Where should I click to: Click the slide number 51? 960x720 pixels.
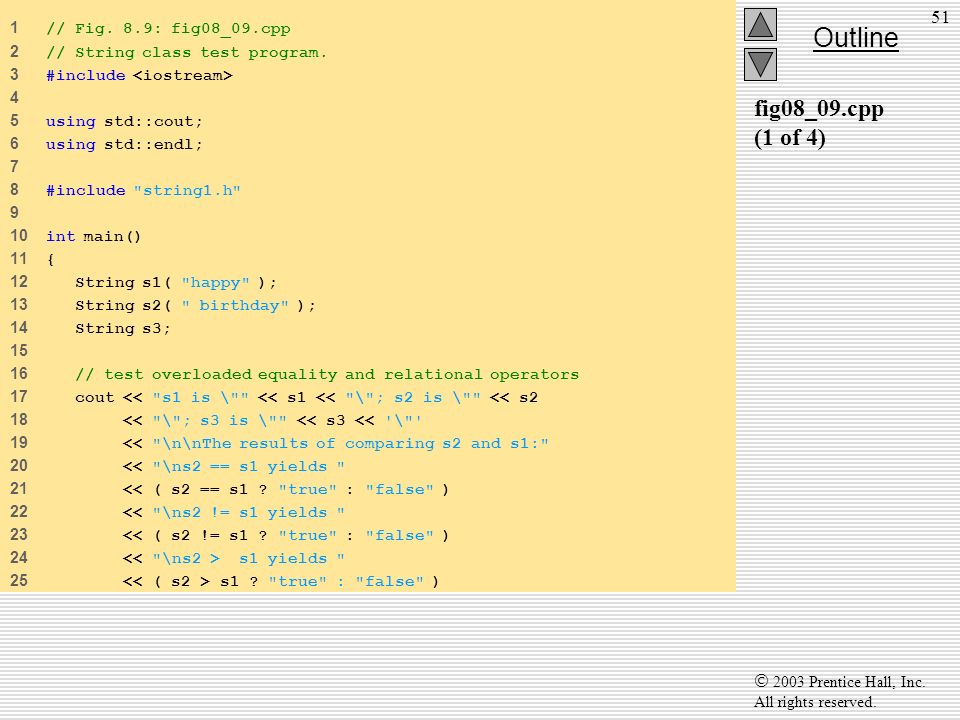coord(940,17)
